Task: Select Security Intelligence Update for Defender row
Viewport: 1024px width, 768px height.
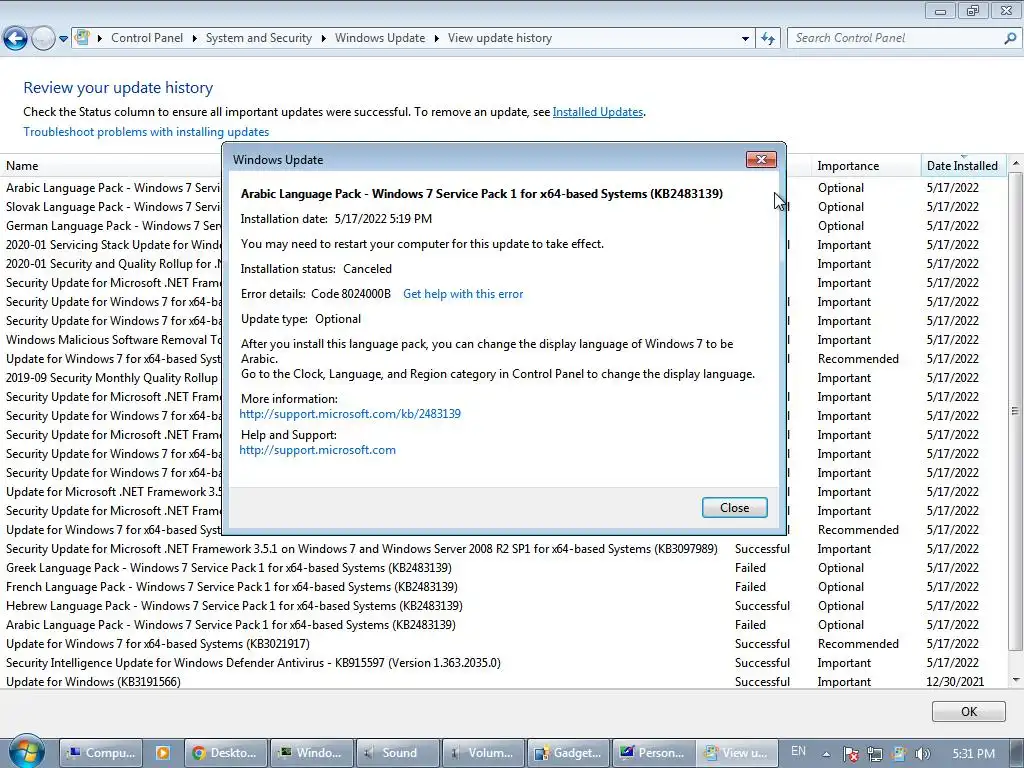Action: click(503, 662)
